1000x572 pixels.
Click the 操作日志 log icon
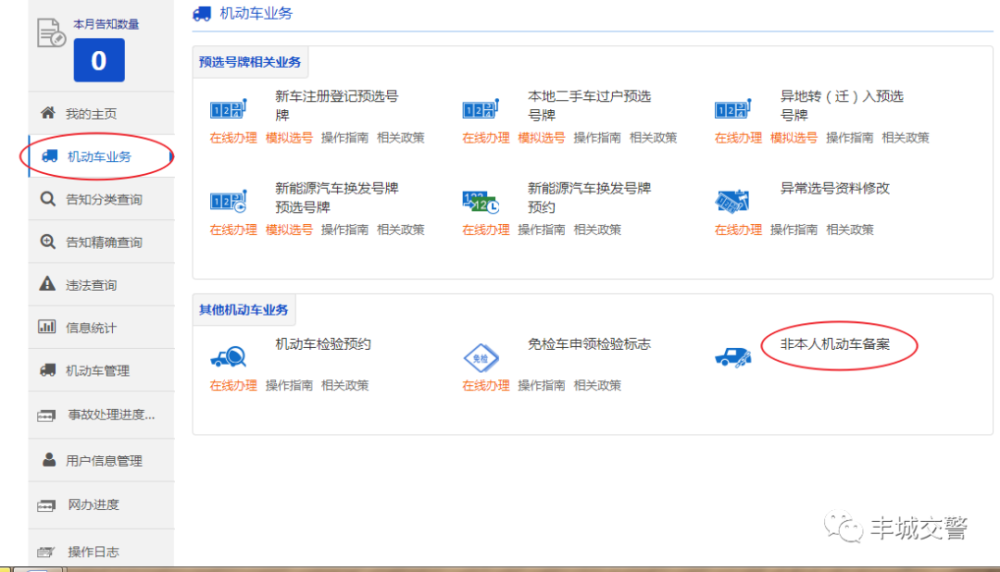coord(46,552)
